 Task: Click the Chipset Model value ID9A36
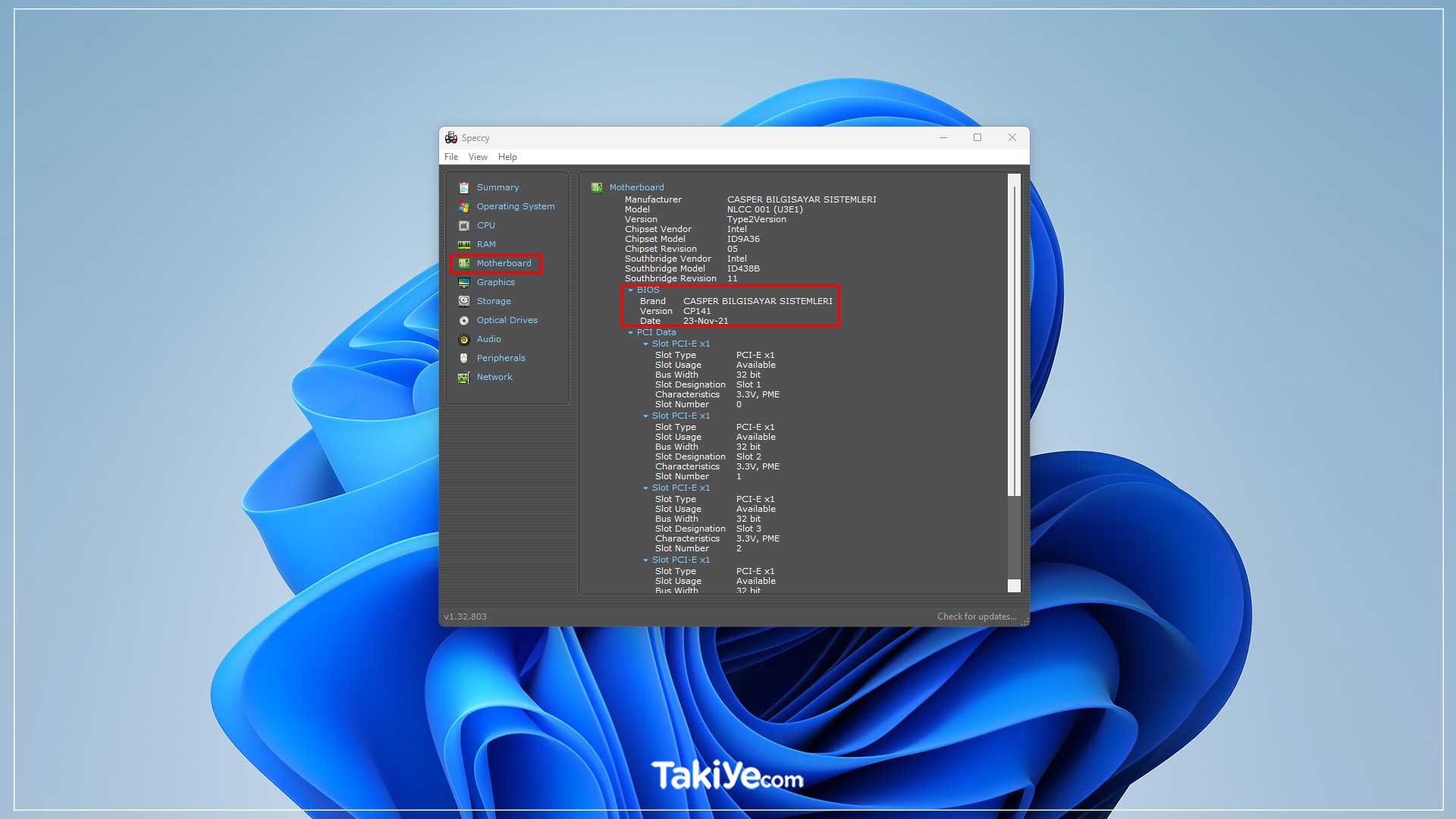(x=743, y=239)
